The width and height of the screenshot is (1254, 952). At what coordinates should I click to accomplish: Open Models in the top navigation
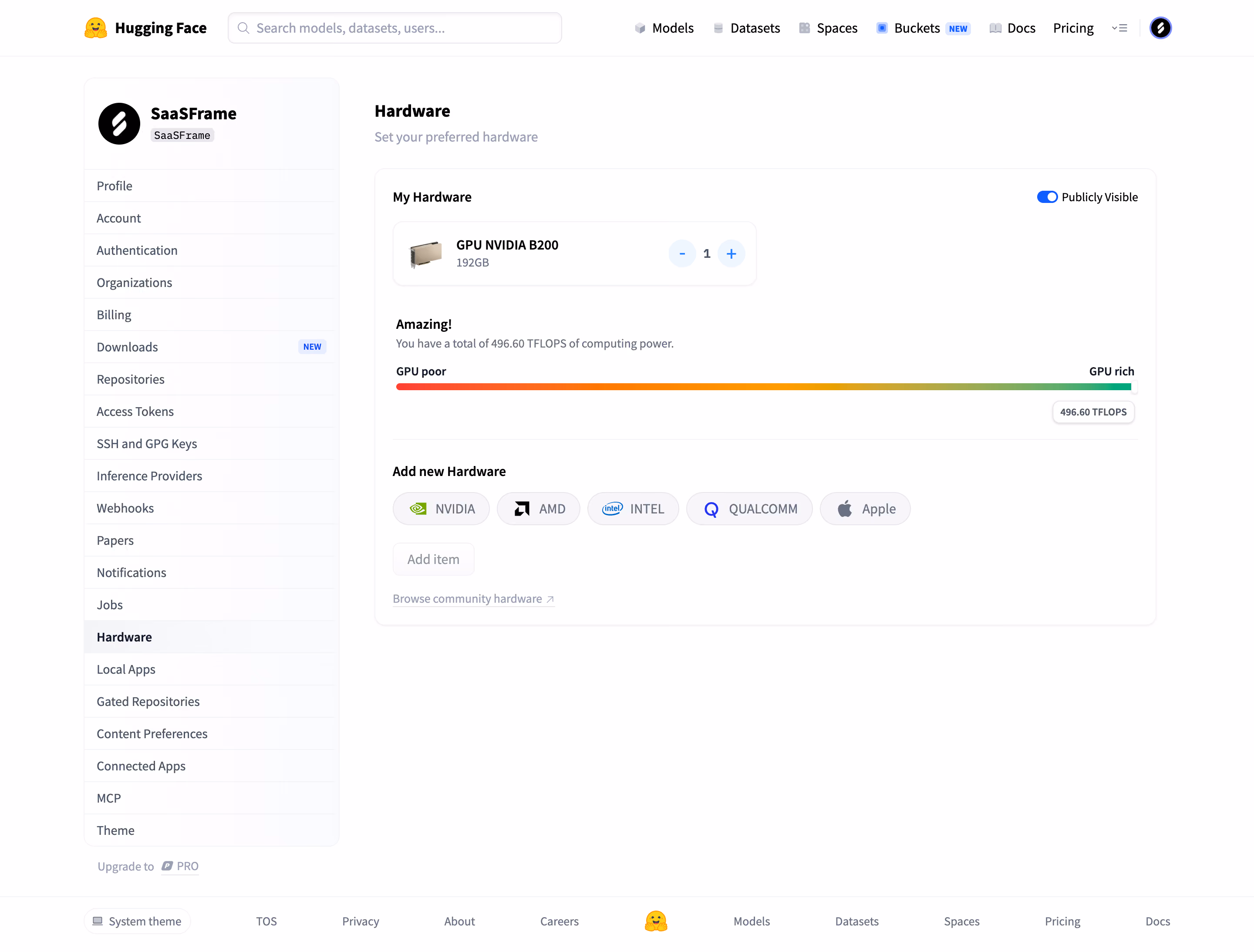[x=664, y=28]
